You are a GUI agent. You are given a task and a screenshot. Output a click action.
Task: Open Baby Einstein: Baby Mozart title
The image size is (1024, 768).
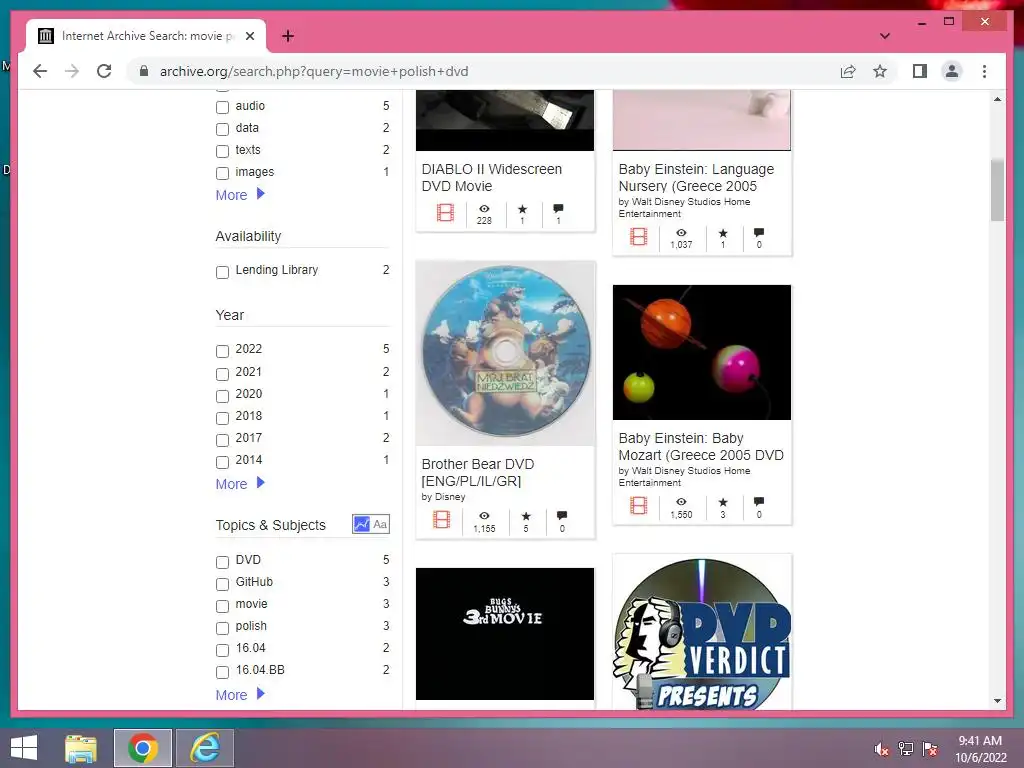[701, 447]
